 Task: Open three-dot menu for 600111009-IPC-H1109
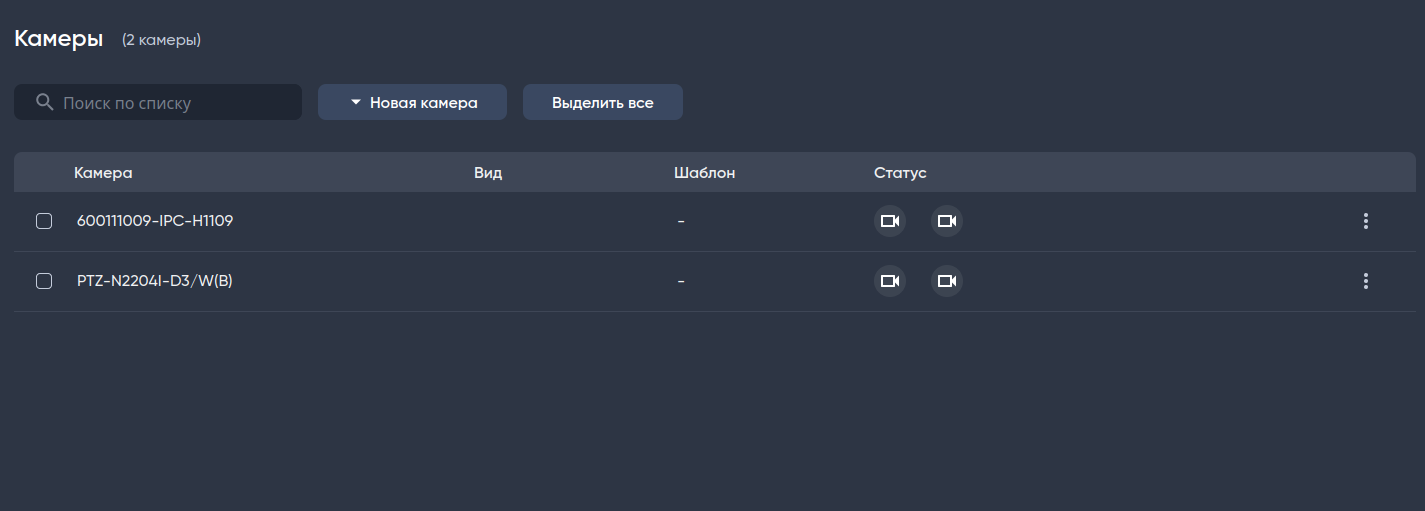1365,221
